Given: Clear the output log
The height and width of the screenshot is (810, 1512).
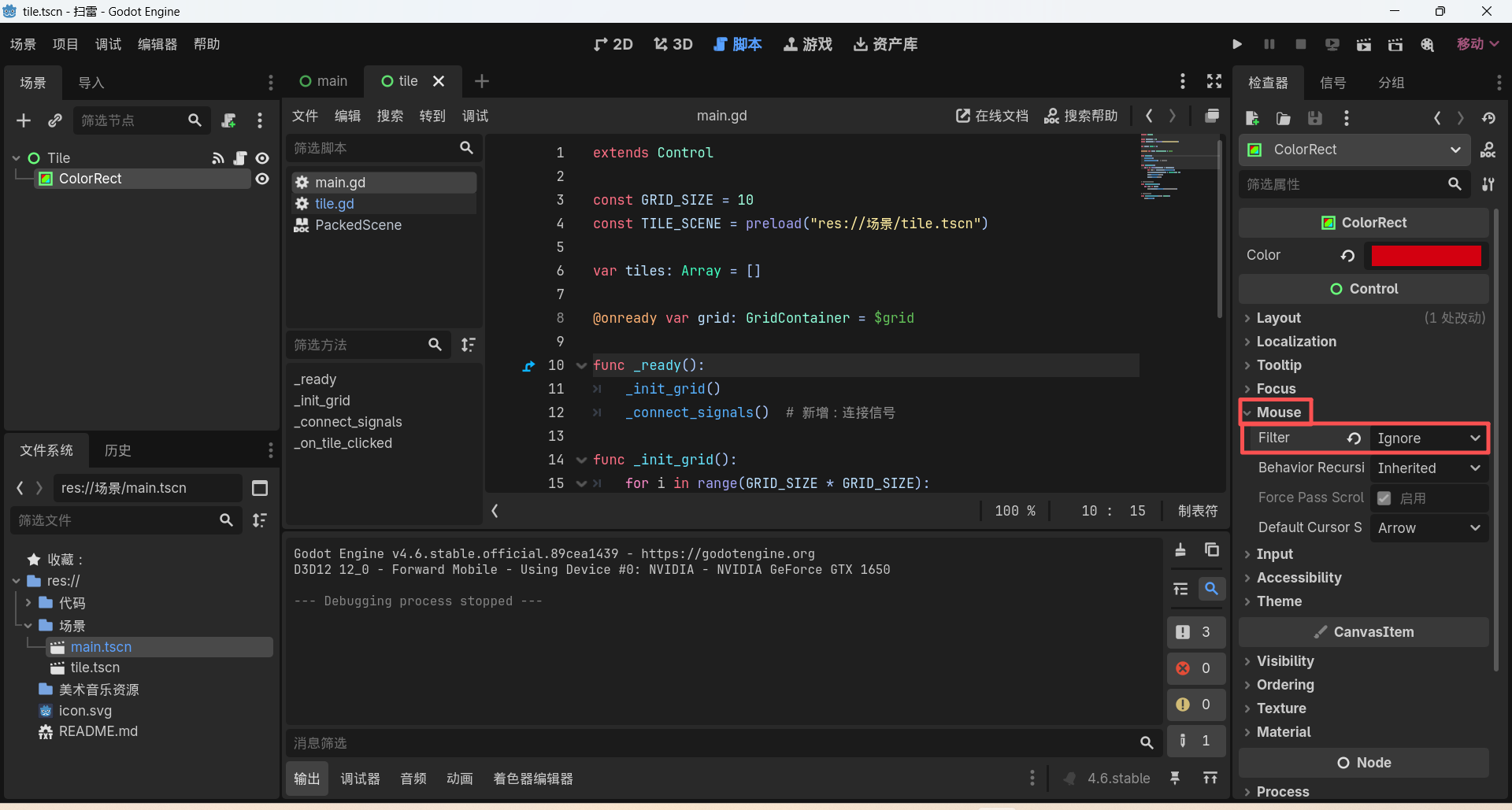Looking at the screenshot, I should pos(1180,549).
